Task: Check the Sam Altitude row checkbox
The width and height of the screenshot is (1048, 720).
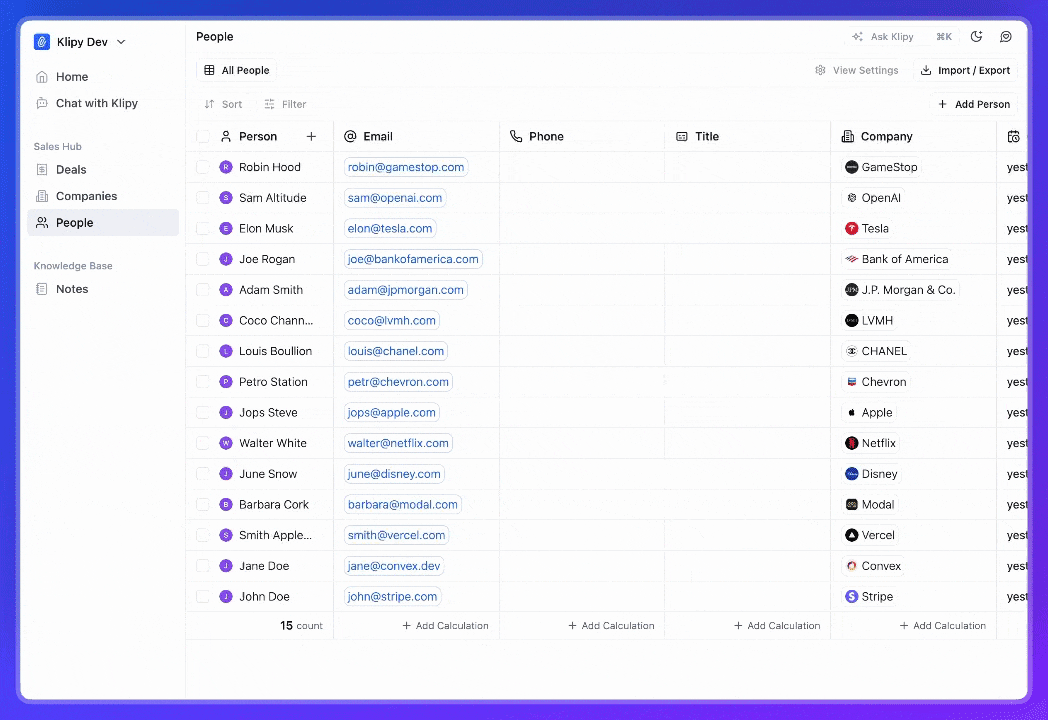Action: (x=203, y=198)
